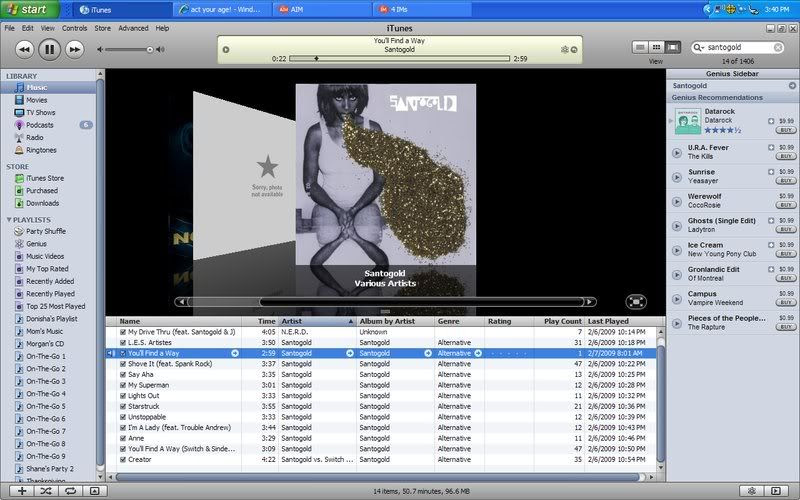Uncheck the L.E.S. Artistes song checkbox
Image resolution: width=800 pixels, height=500 pixels.
click(x=123, y=343)
